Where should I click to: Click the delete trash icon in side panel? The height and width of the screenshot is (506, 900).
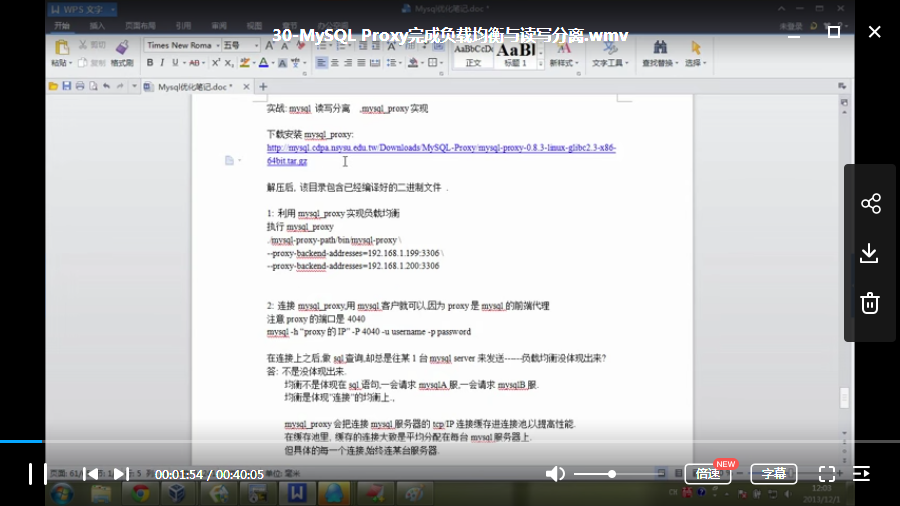pyautogui.click(x=870, y=302)
